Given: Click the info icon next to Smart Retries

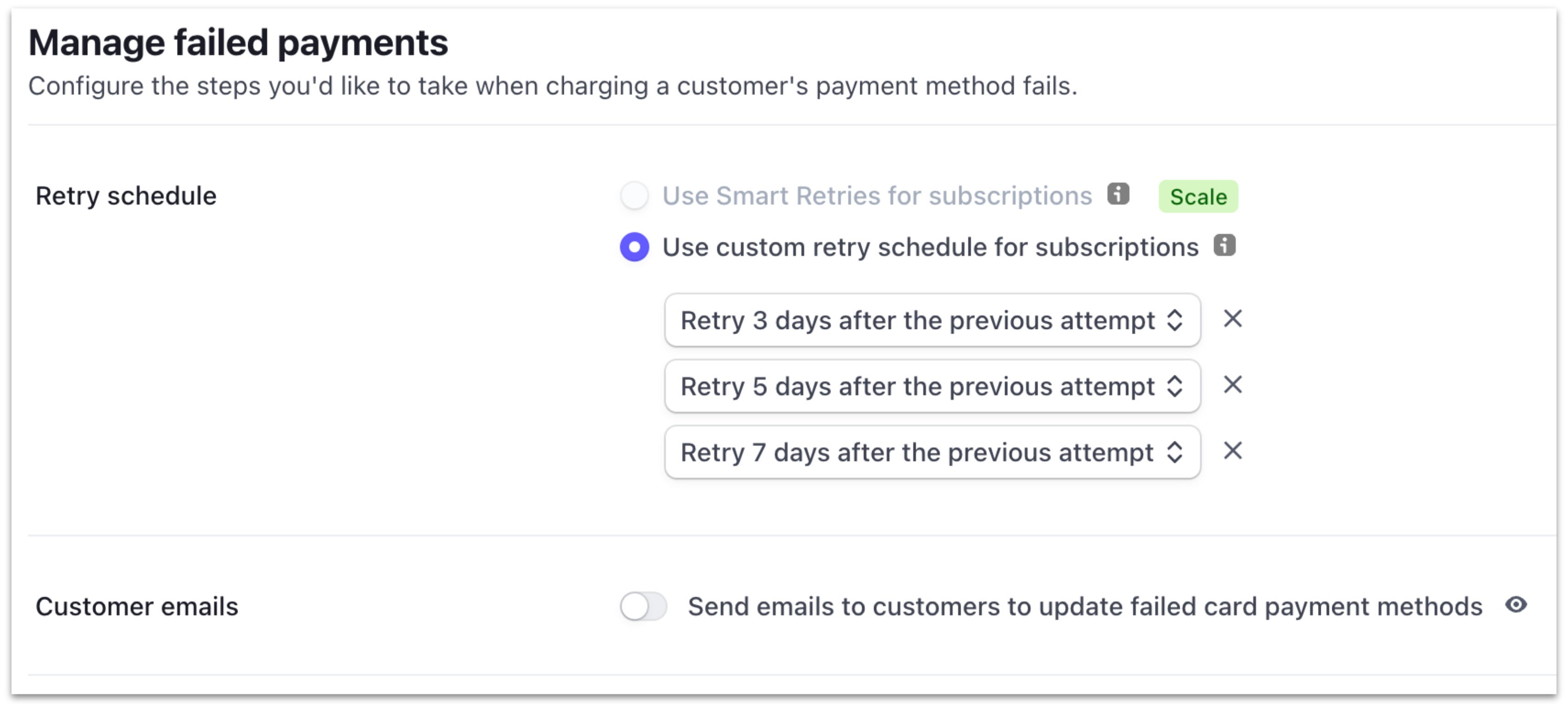Looking at the screenshot, I should pyautogui.click(x=1118, y=194).
